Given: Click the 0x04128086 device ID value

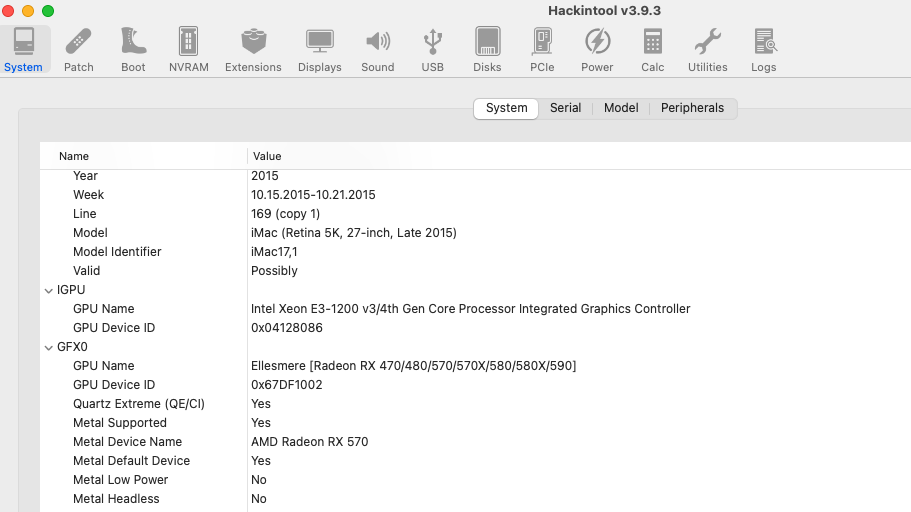Looking at the screenshot, I should 286,328.
